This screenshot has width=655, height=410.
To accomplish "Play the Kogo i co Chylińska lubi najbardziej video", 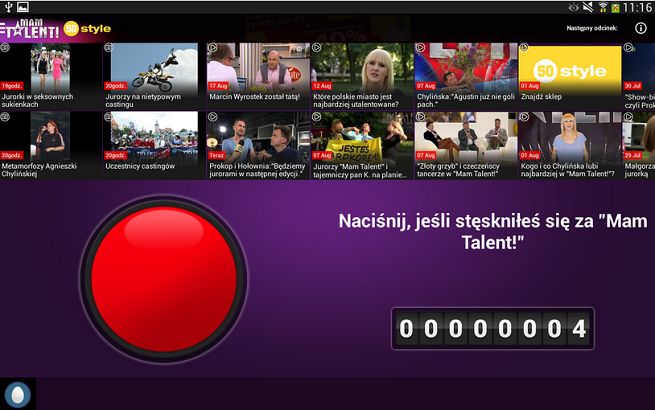I will (x=570, y=145).
